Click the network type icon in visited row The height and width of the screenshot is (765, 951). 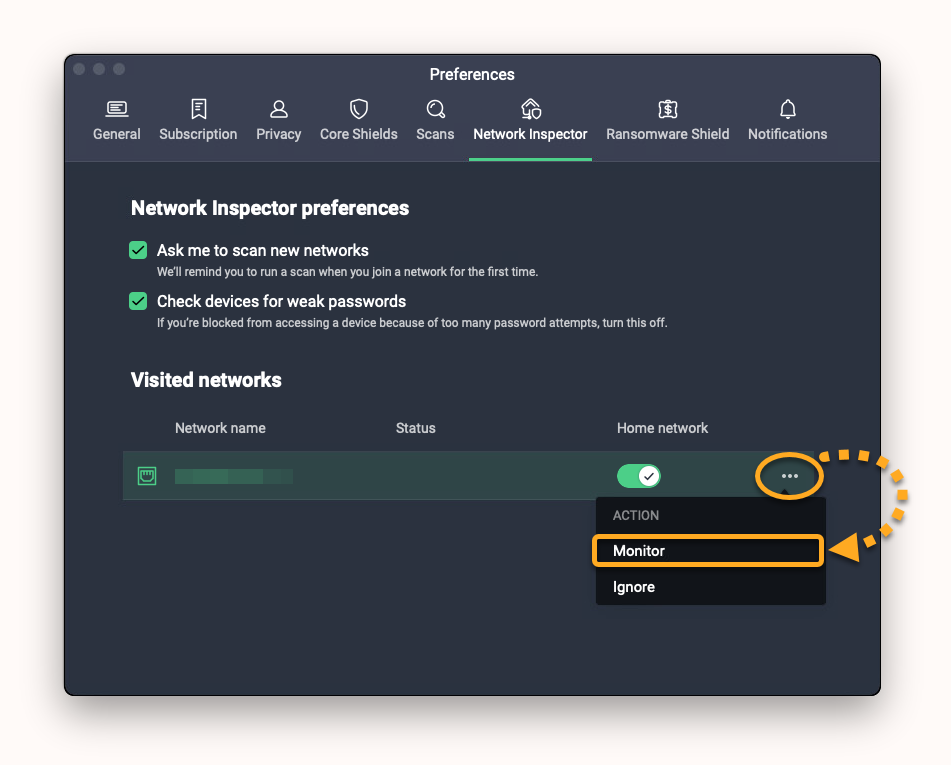coord(147,476)
